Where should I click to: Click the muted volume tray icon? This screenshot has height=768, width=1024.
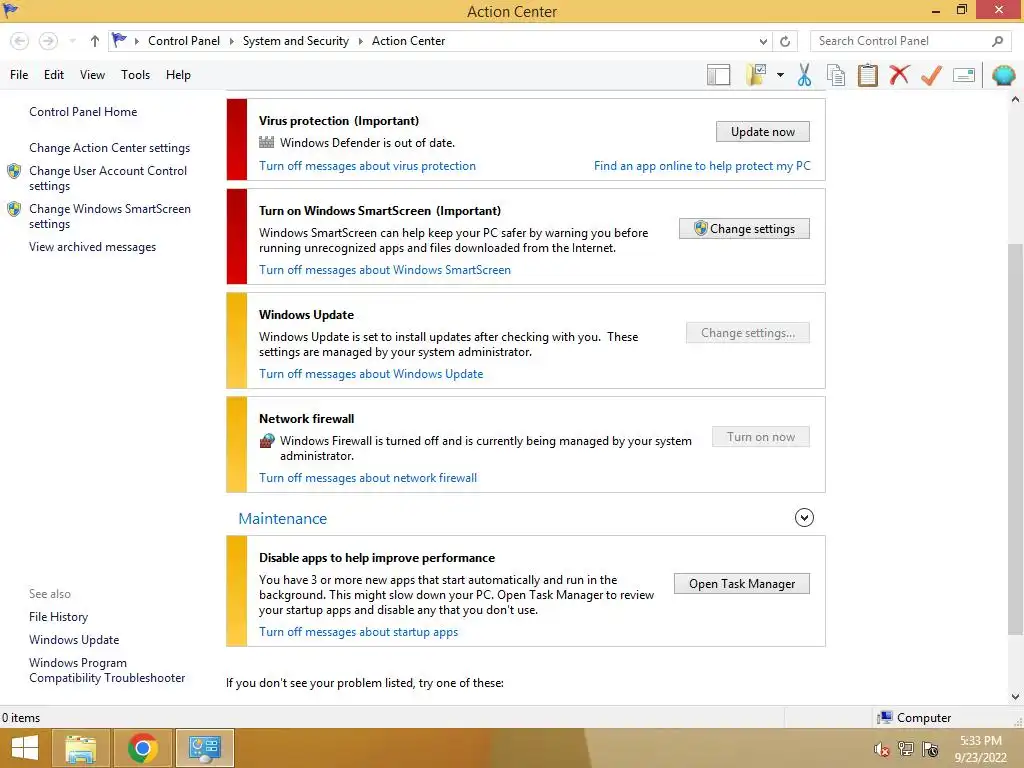(x=882, y=750)
